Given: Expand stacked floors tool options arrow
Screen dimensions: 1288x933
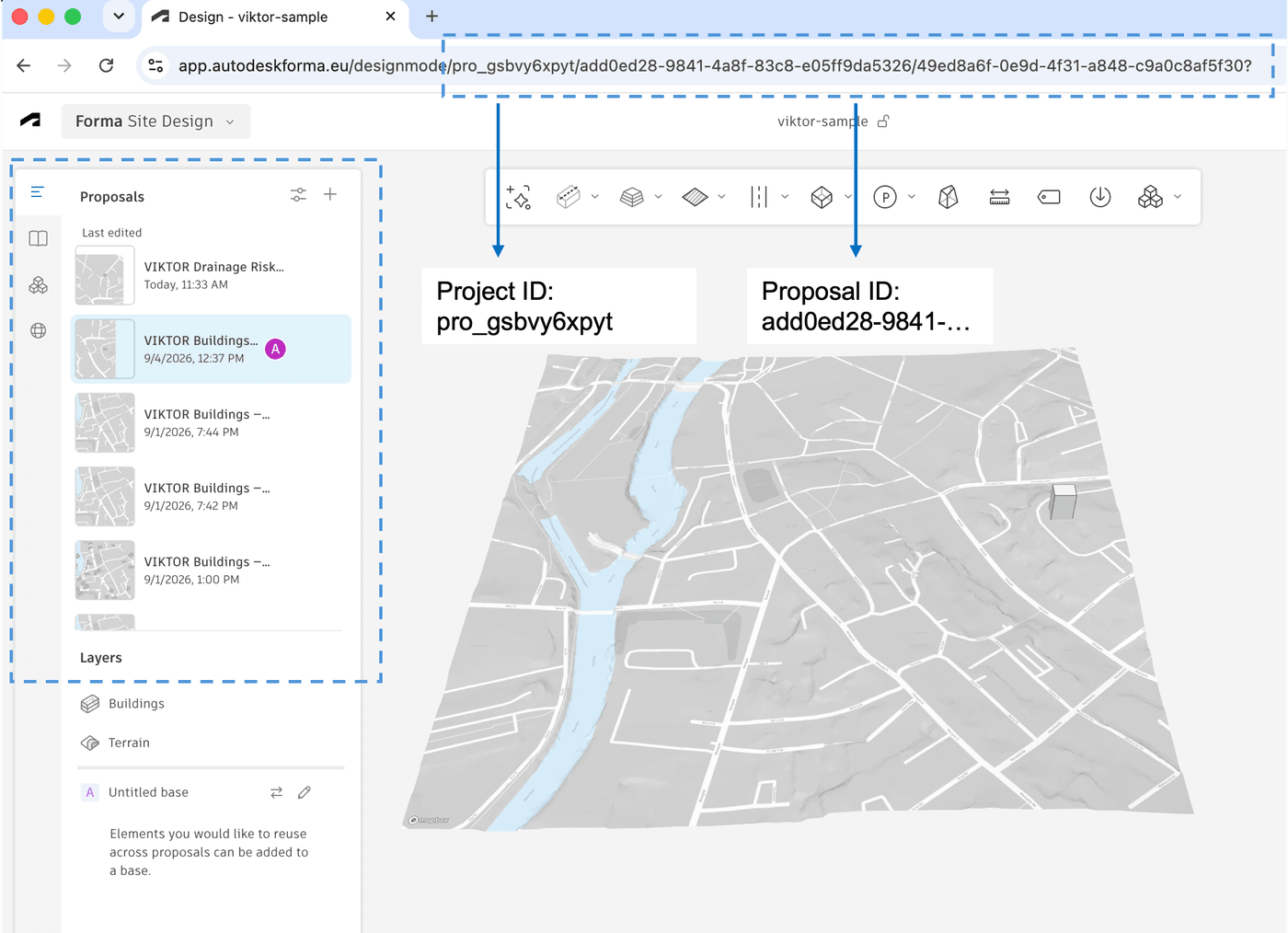Looking at the screenshot, I should [658, 197].
